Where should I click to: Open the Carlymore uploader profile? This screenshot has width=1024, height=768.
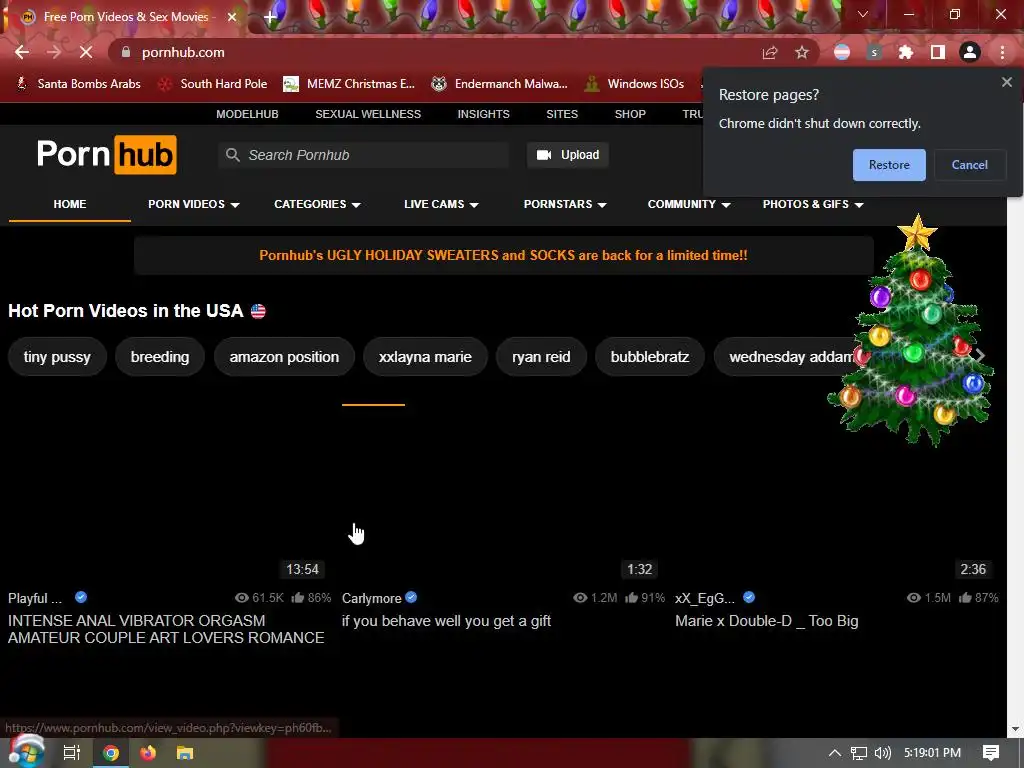[372, 598]
